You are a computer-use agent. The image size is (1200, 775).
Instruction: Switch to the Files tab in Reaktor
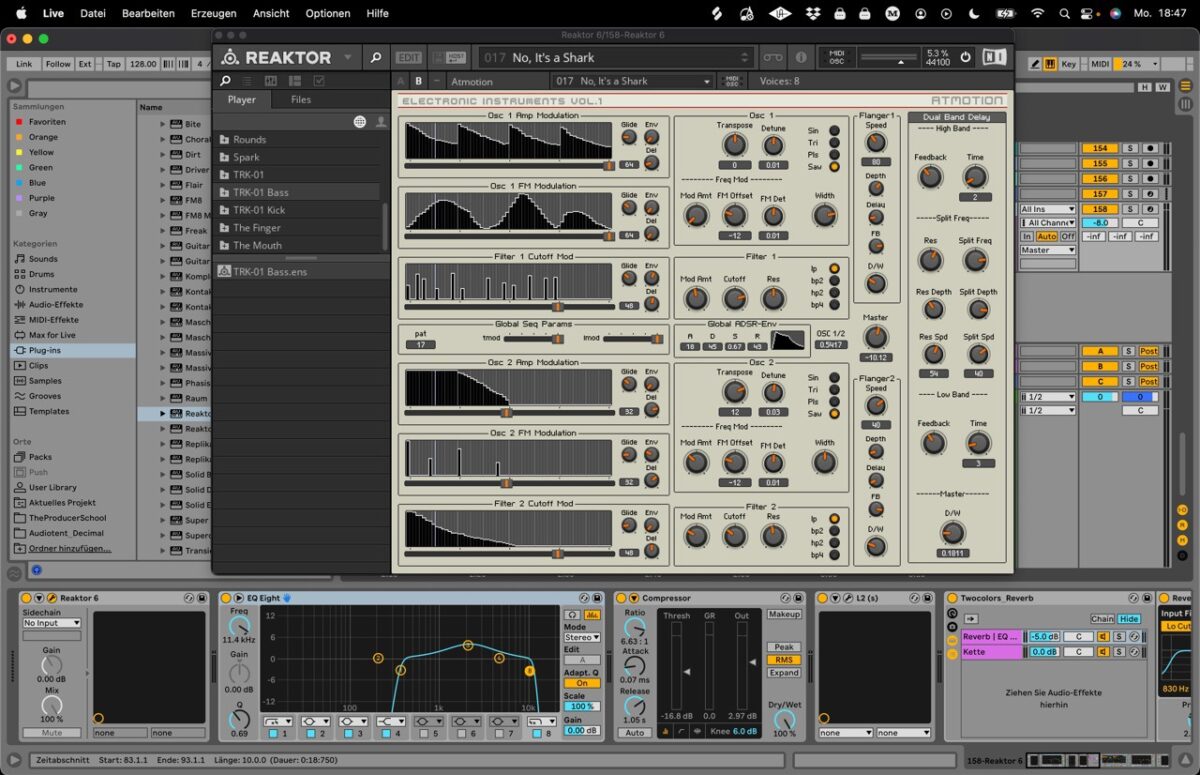[x=300, y=99]
